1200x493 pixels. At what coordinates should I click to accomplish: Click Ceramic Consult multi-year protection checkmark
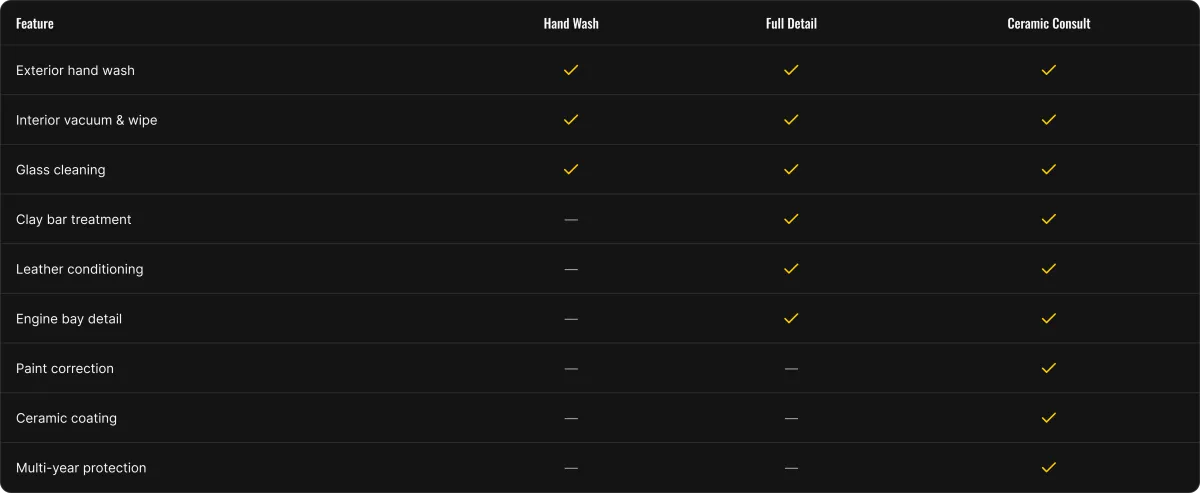tap(1049, 467)
